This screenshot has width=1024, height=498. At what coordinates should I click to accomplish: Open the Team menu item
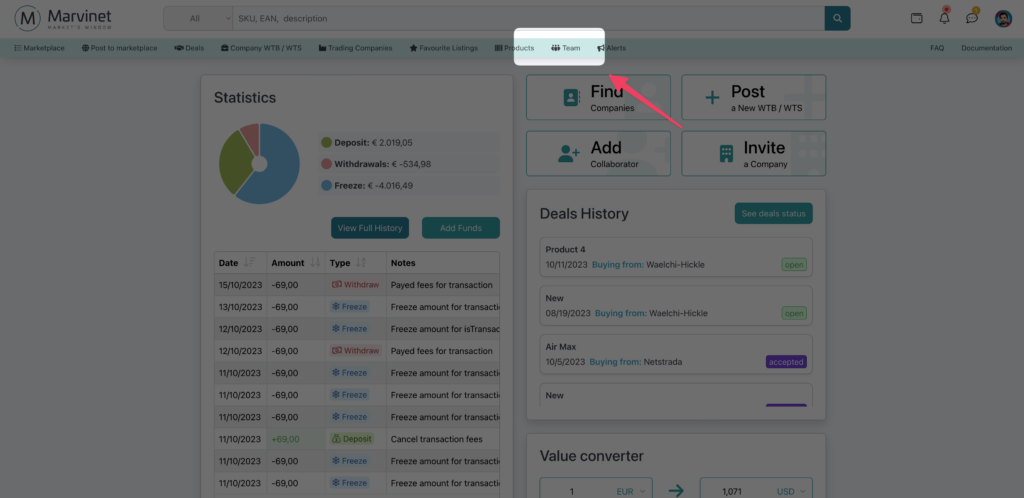pyautogui.click(x=566, y=48)
